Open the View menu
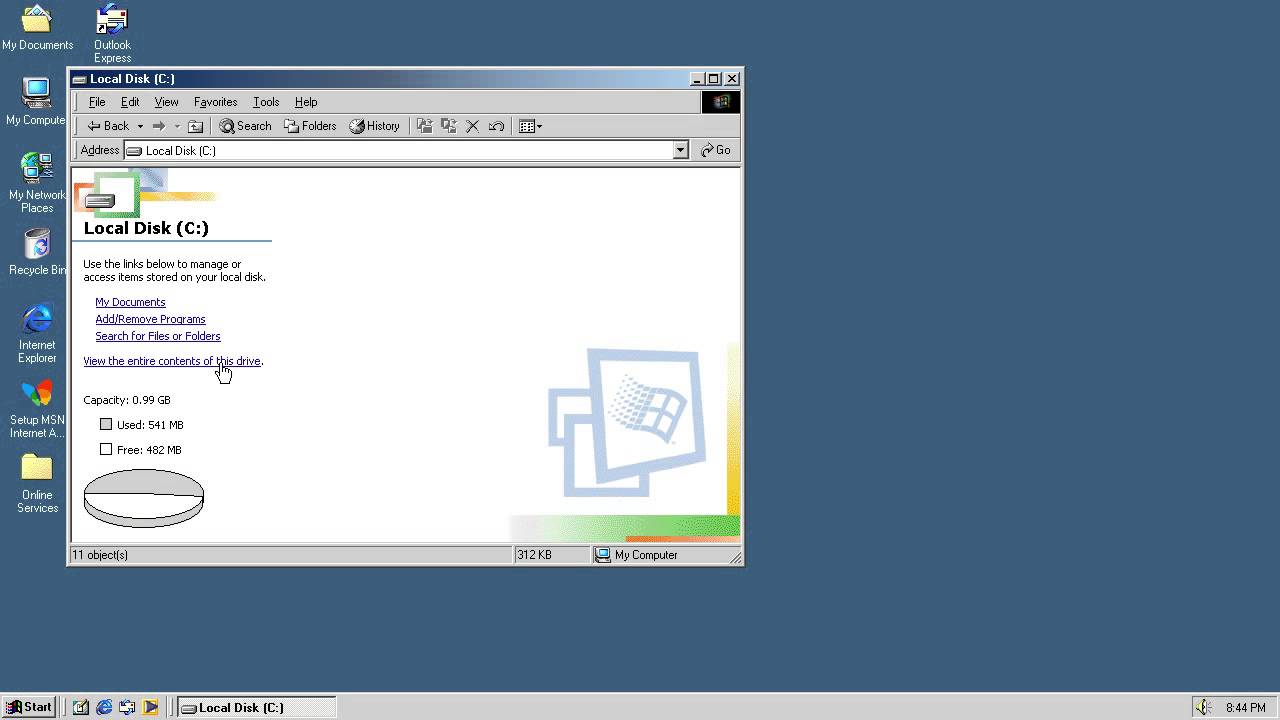The width and height of the screenshot is (1280, 720). 166,102
